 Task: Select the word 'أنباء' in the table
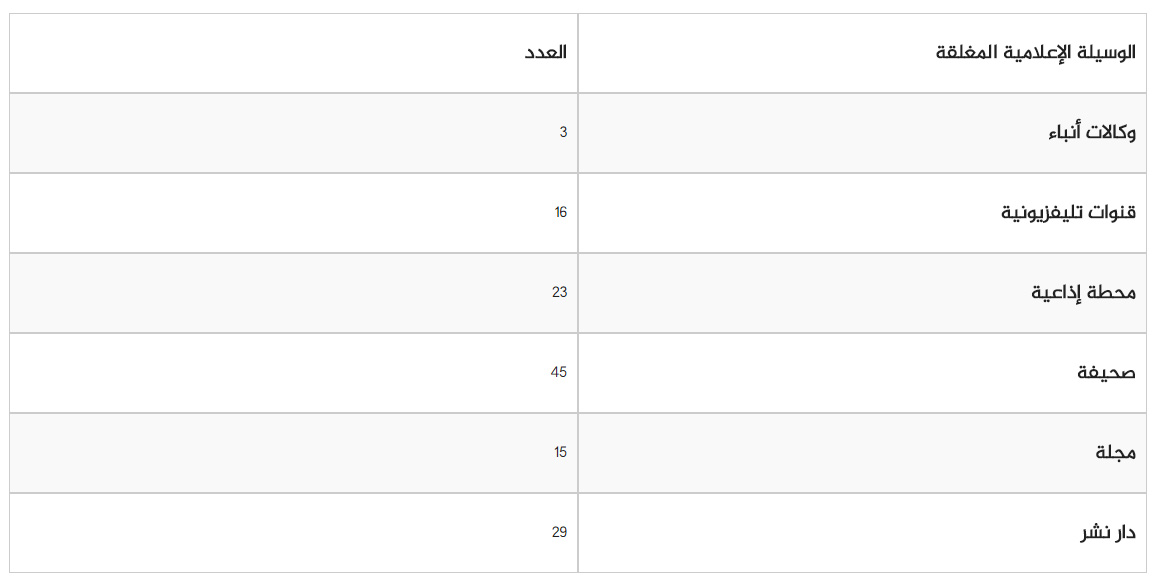pyautogui.click(x=1065, y=133)
